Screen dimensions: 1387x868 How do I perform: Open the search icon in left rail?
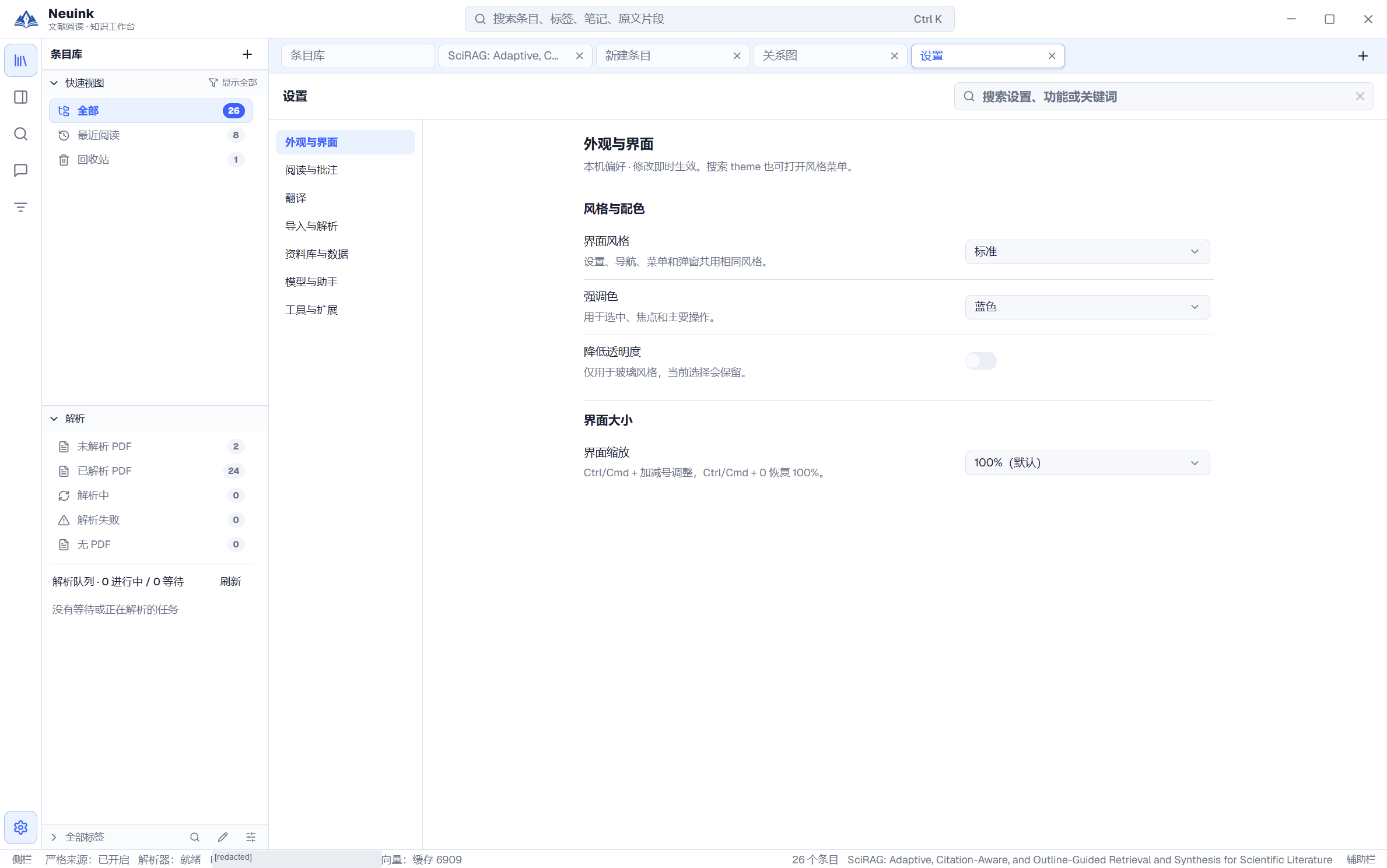(x=20, y=133)
